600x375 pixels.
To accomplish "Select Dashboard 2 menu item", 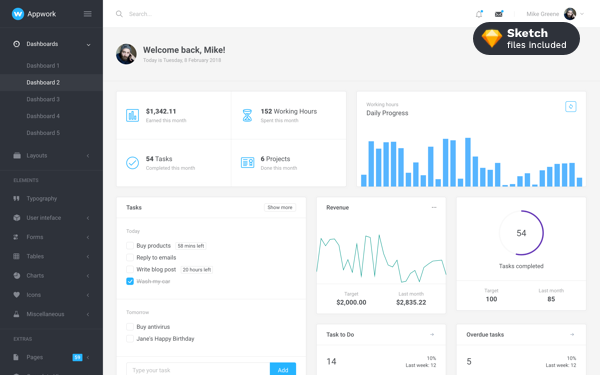I will [51, 83].
